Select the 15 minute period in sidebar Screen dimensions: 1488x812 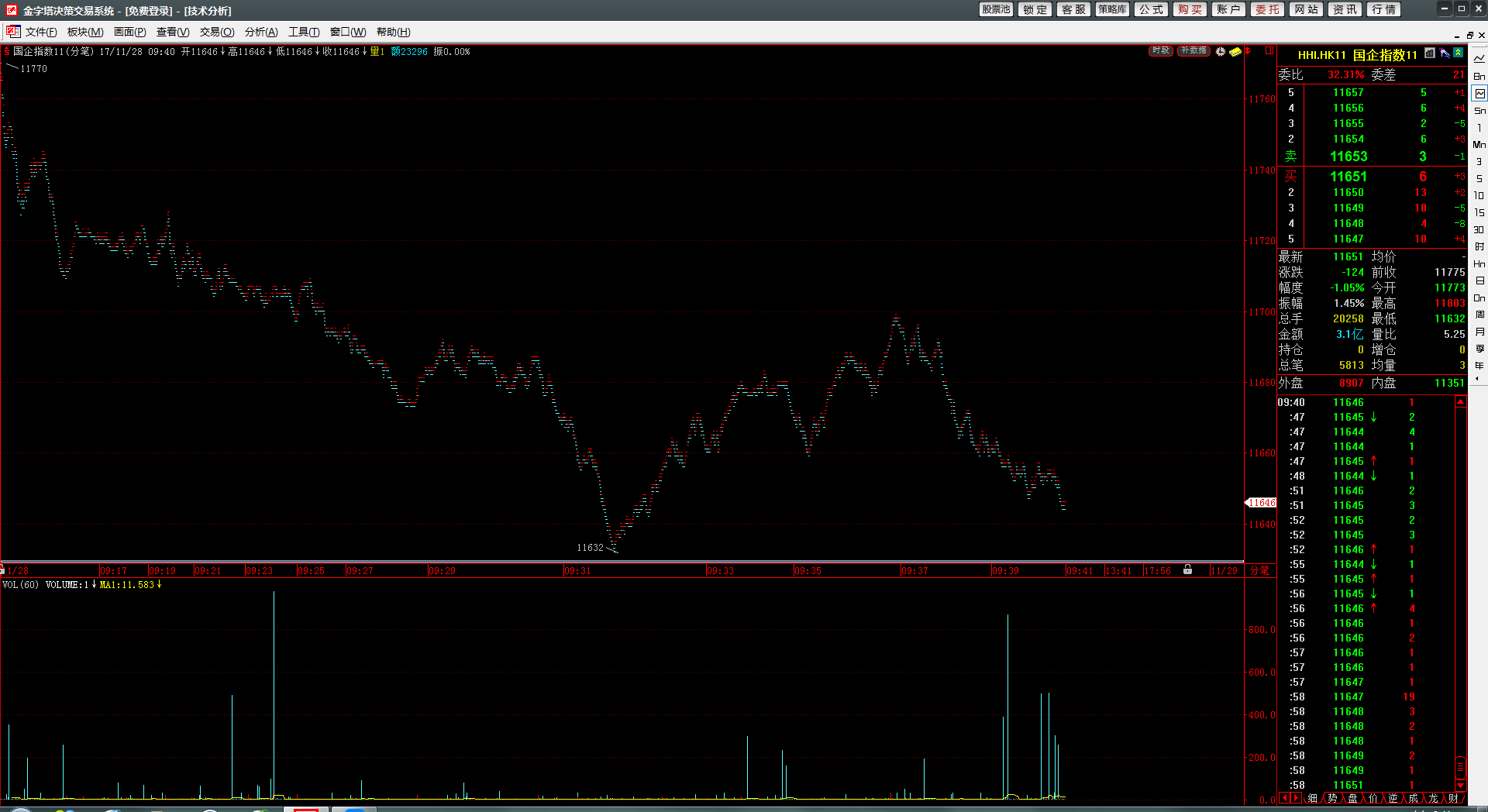click(x=1479, y=212)
